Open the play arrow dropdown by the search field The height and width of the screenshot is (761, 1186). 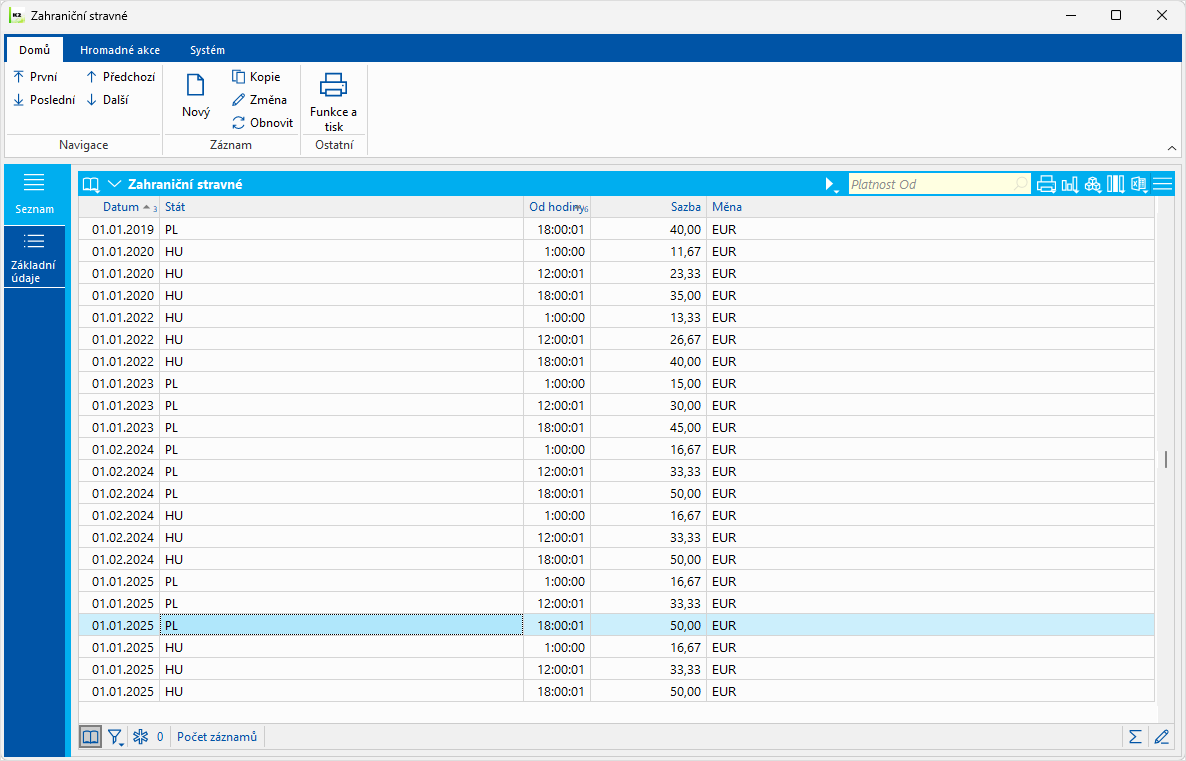point(830,185)
